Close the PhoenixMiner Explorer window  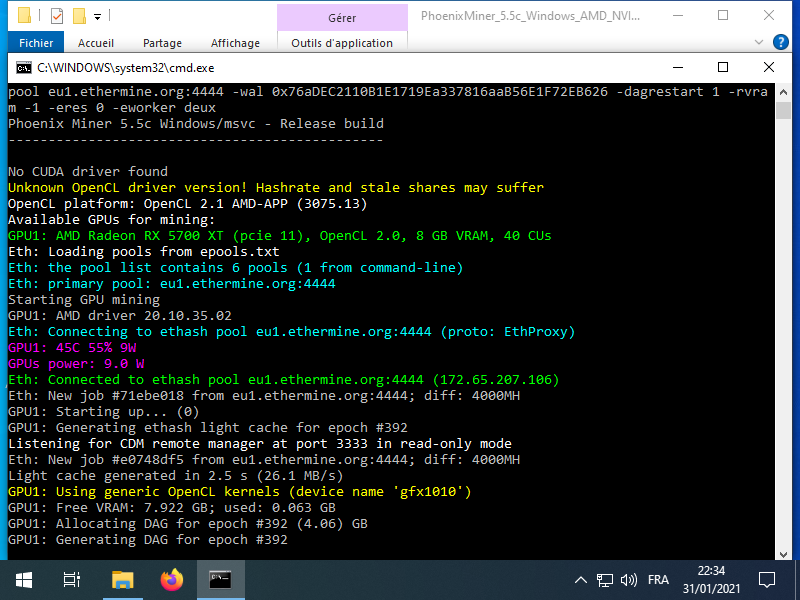pyautogui.click(x=768, y=16)
